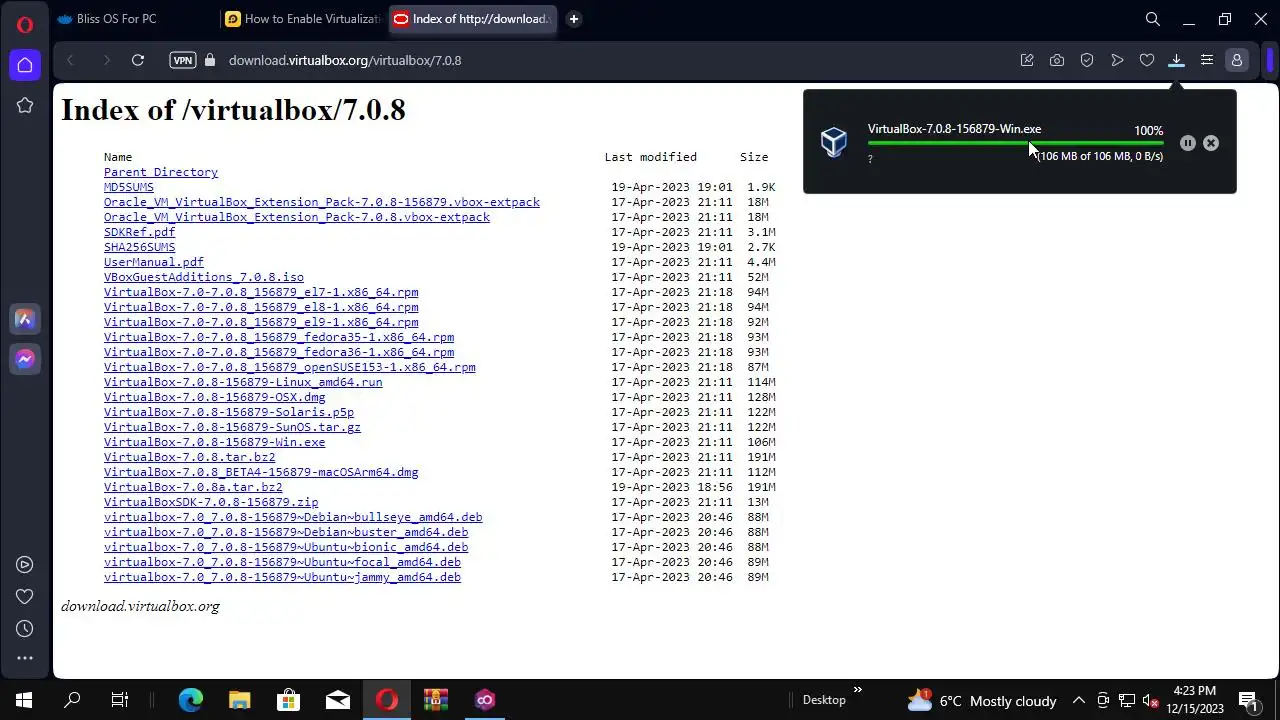Image resolution: width=1280 pixels, height=720 pixels.
Task: Open the Opera home speed dial icon
Action: click(x=25, y=65)
